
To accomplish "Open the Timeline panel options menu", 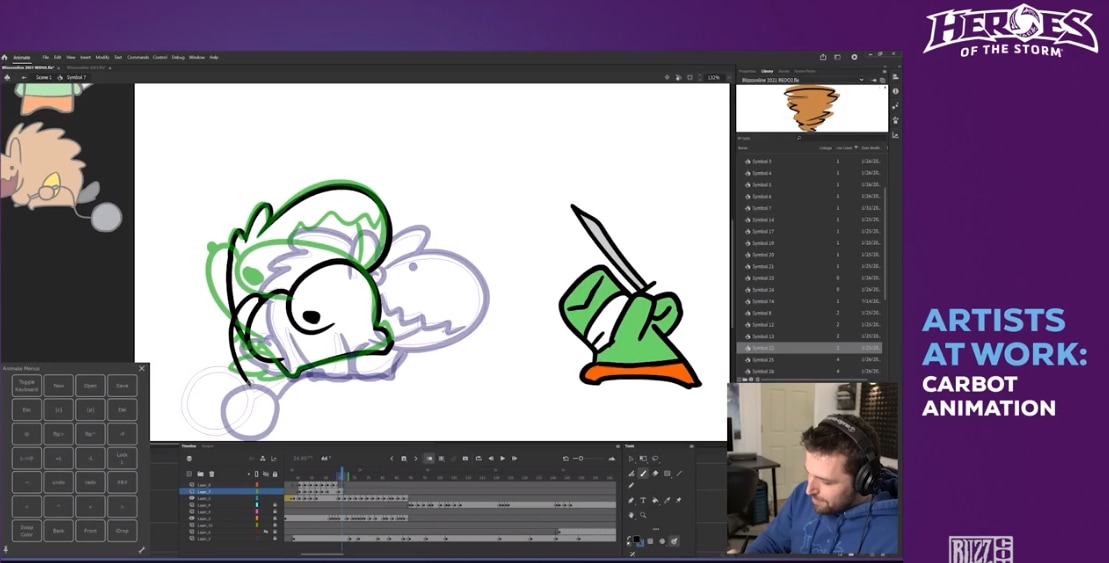I will coord(617,446).
